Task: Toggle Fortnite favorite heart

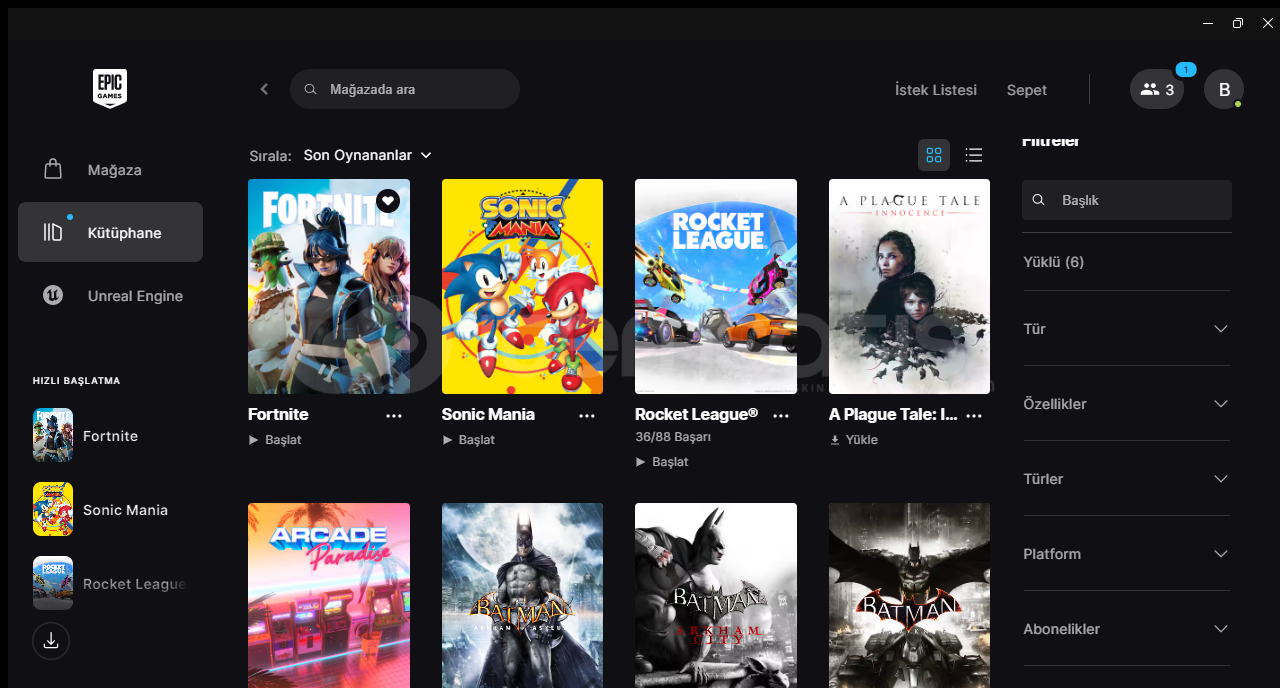Action: click(x=388, y=201)
